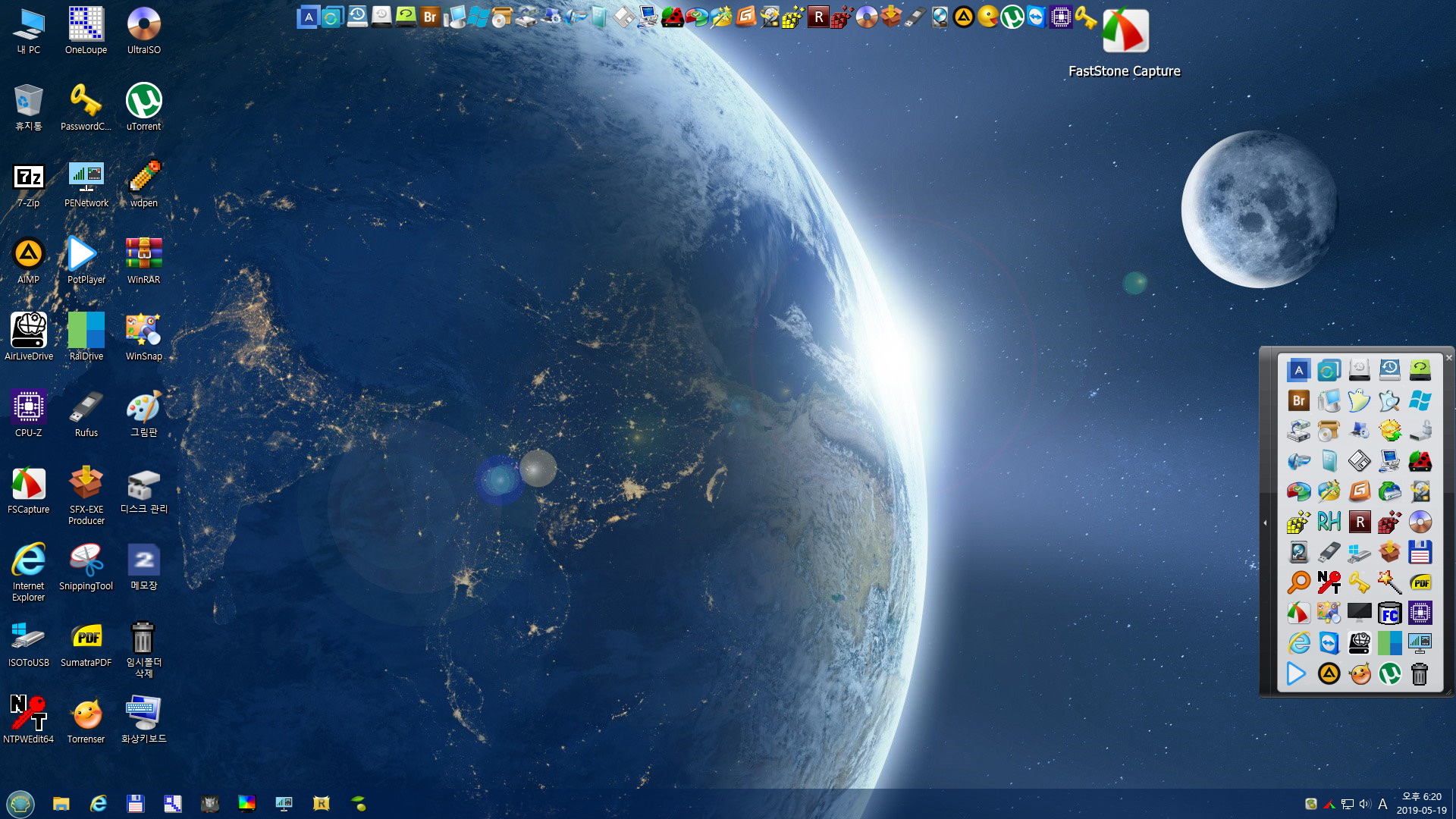Start uTorrent from the desktop shortcut
This screenshot has width=1456, height=819.
coord(143,108)
